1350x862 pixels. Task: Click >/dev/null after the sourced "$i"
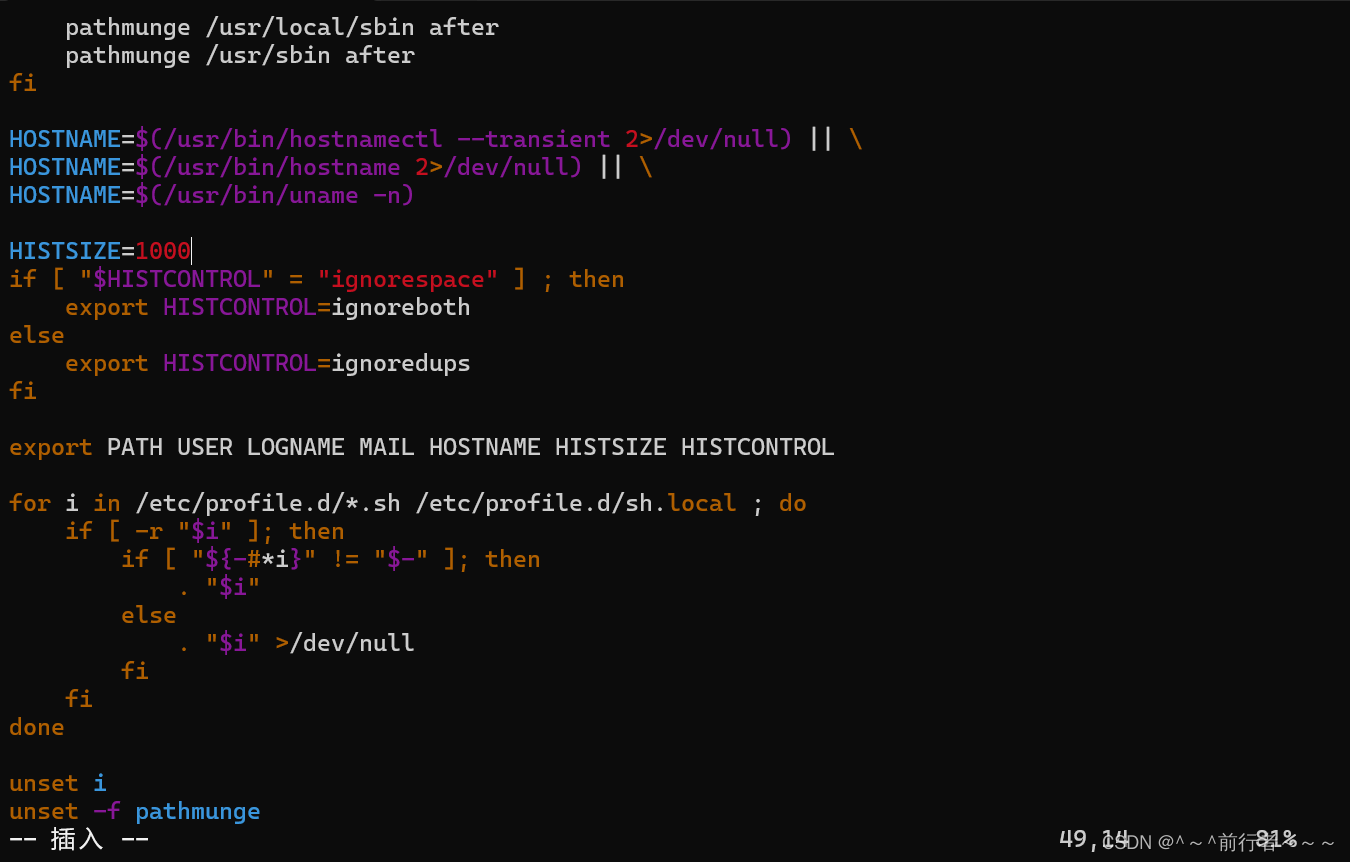[x=345, y=643]
